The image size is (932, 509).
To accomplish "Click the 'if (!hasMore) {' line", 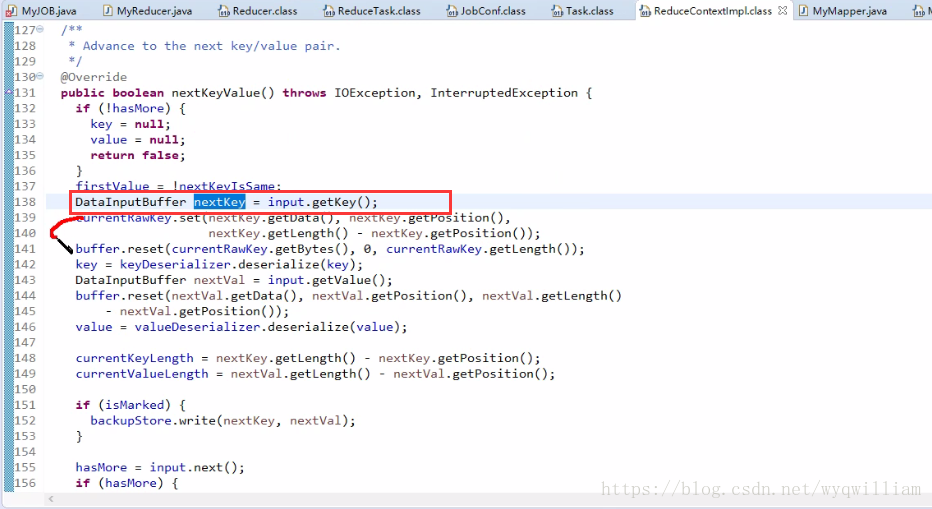I will [x=131, y=108].
